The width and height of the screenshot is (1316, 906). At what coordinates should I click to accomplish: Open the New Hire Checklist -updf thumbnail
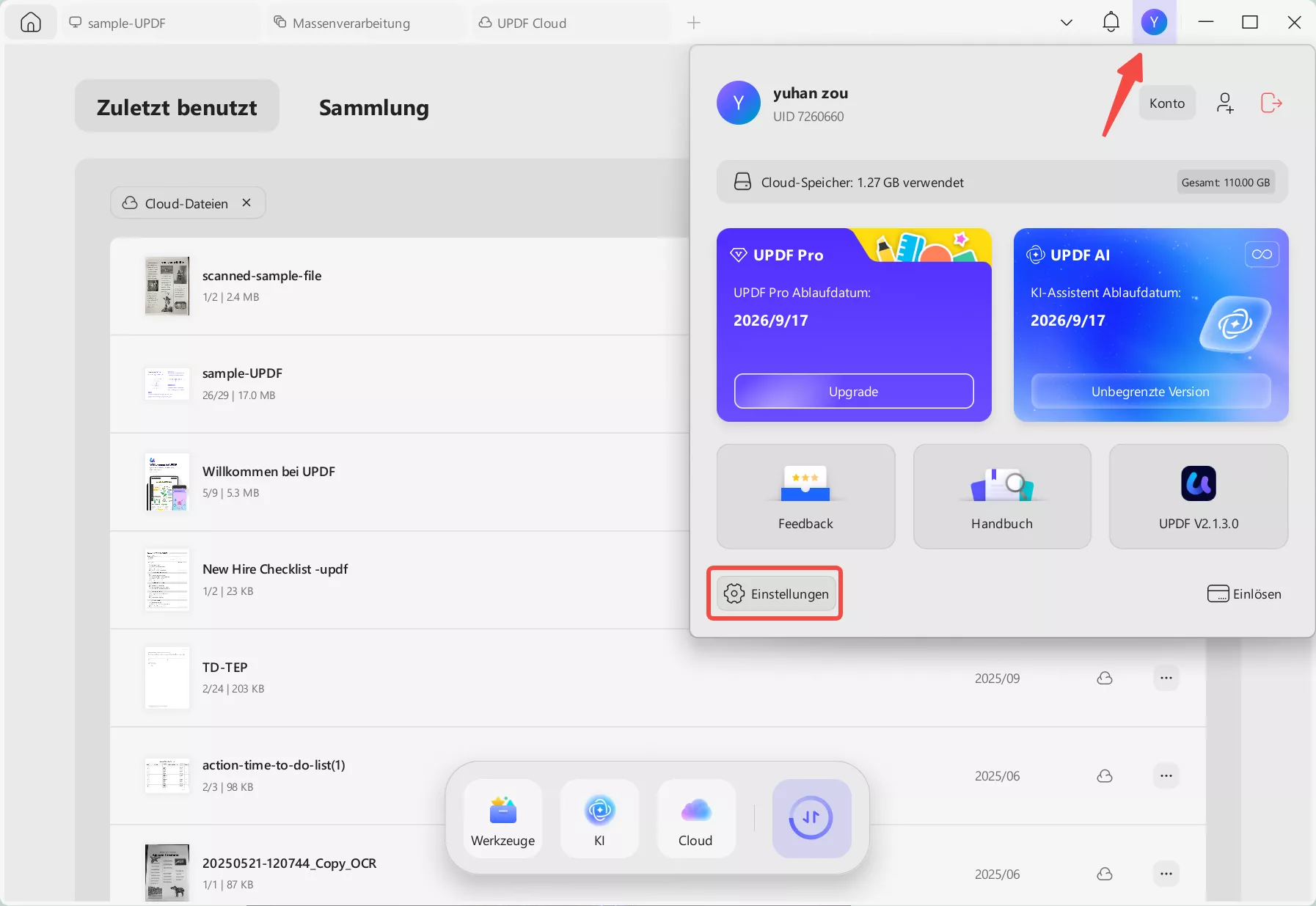pos(167,580)
